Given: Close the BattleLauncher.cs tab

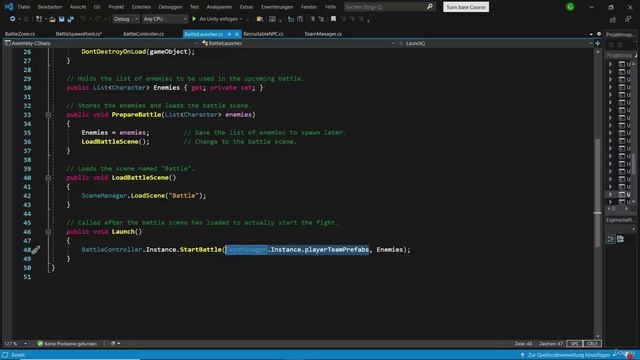Looking at the screenshot, I should 237,34.
